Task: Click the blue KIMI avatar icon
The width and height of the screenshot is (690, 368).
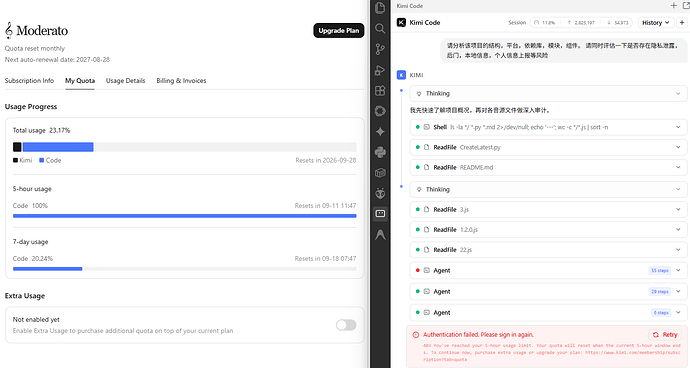Action: pos(401,75)
